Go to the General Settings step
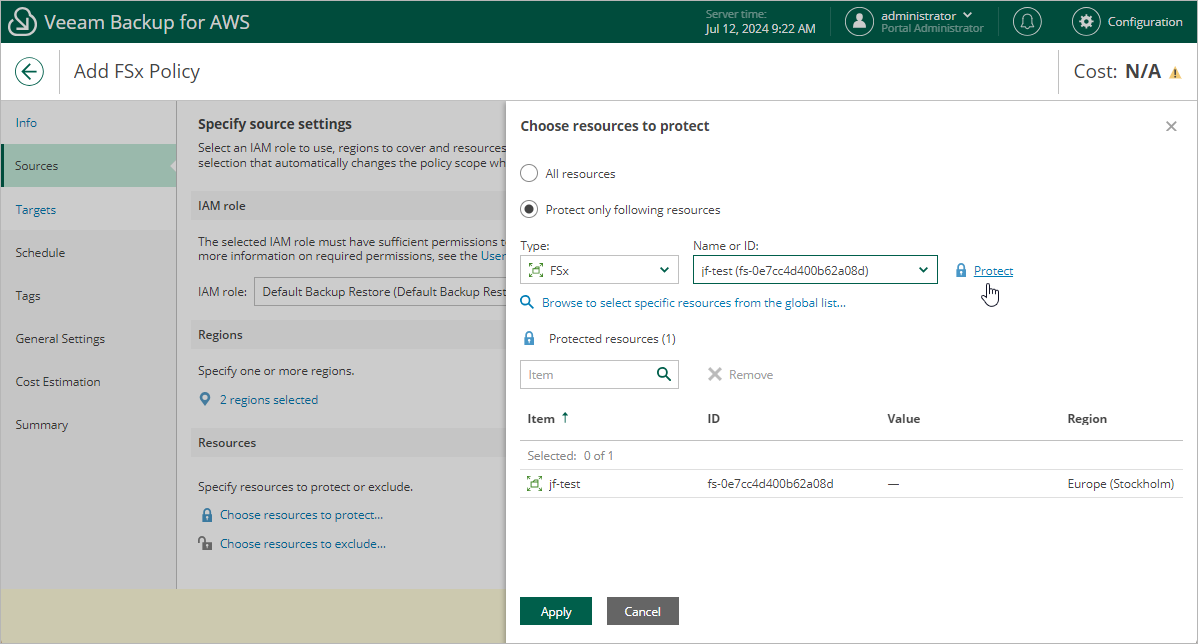Image resolution: width=1198 pixels, height=644 pixels. [60, 338]
